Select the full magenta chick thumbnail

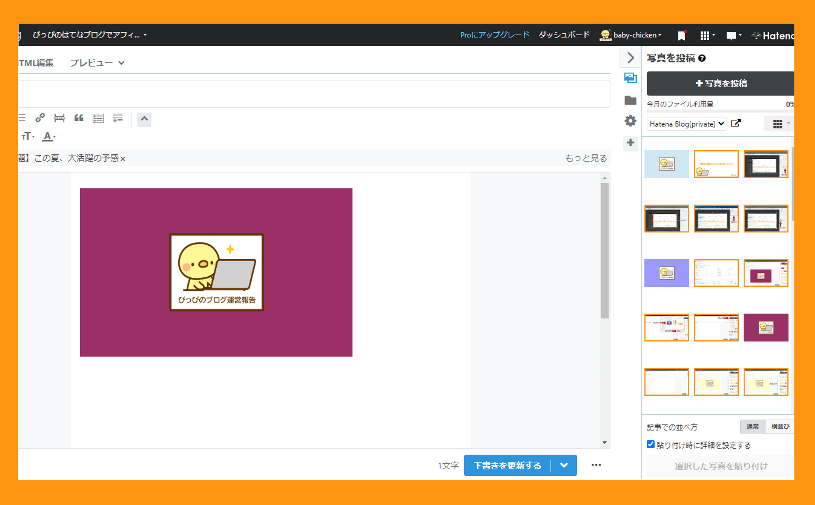[x=766, y=327]
